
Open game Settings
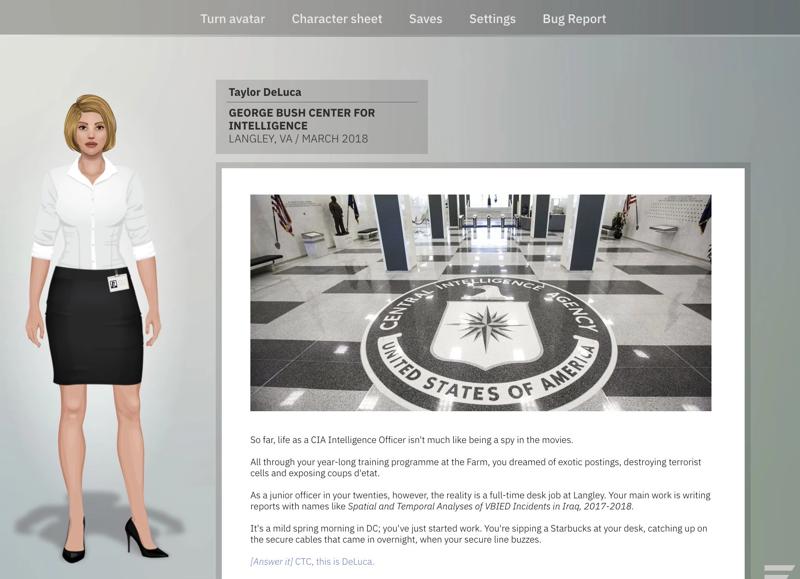(492, 19)
